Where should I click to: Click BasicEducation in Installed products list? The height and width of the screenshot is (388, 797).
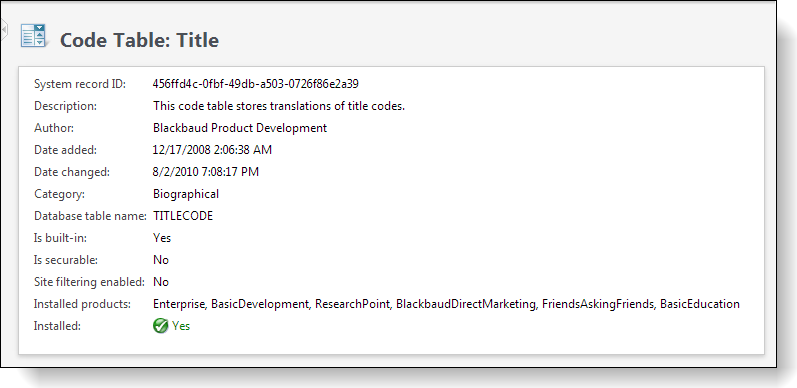click(x=699, y=304)
